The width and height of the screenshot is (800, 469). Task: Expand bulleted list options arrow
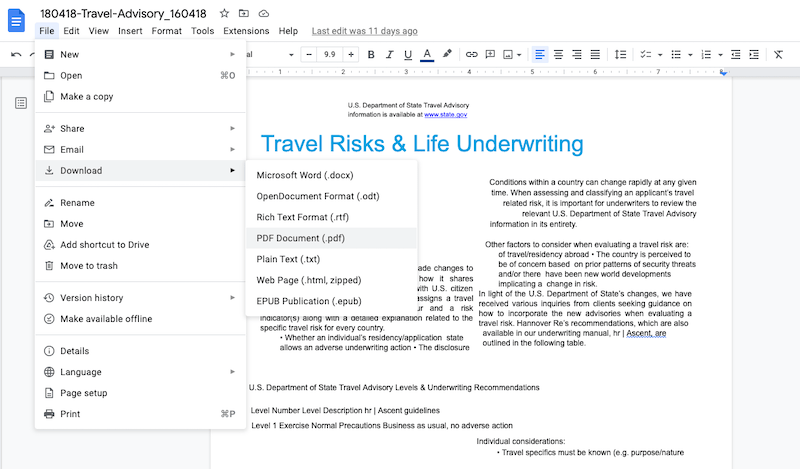(690, 55)
